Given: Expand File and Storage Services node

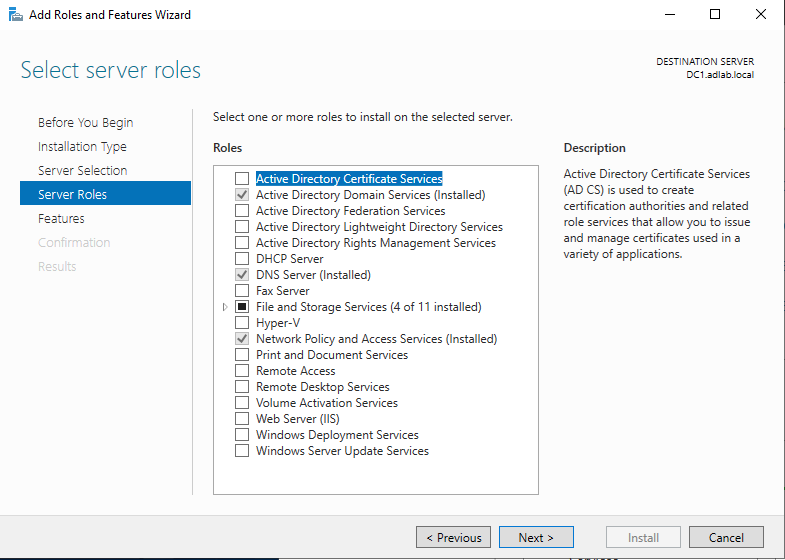Looking at the screenshot, I should point(225,307).
